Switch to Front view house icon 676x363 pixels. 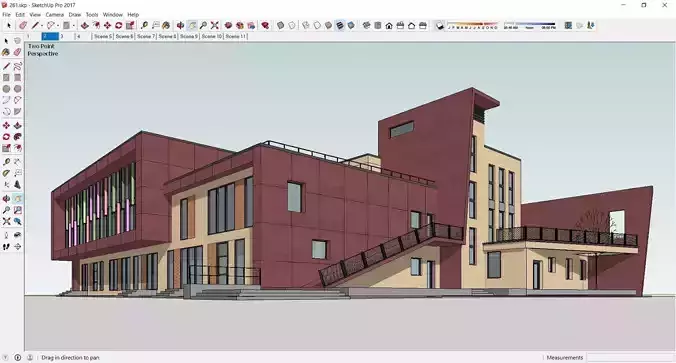pos(389,25)
